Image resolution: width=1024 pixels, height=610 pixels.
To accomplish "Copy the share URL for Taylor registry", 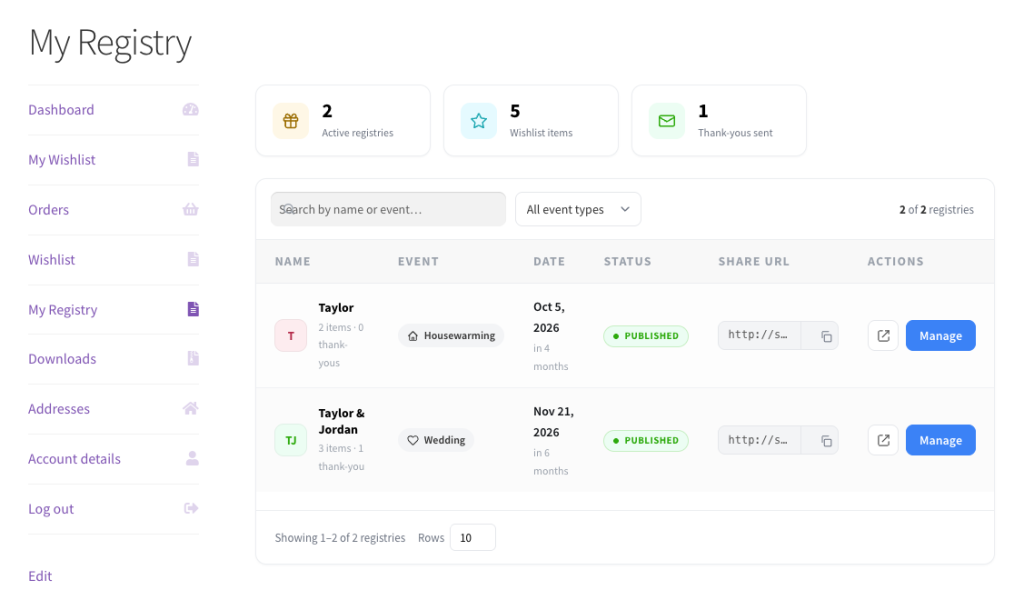I will [826, 336].
